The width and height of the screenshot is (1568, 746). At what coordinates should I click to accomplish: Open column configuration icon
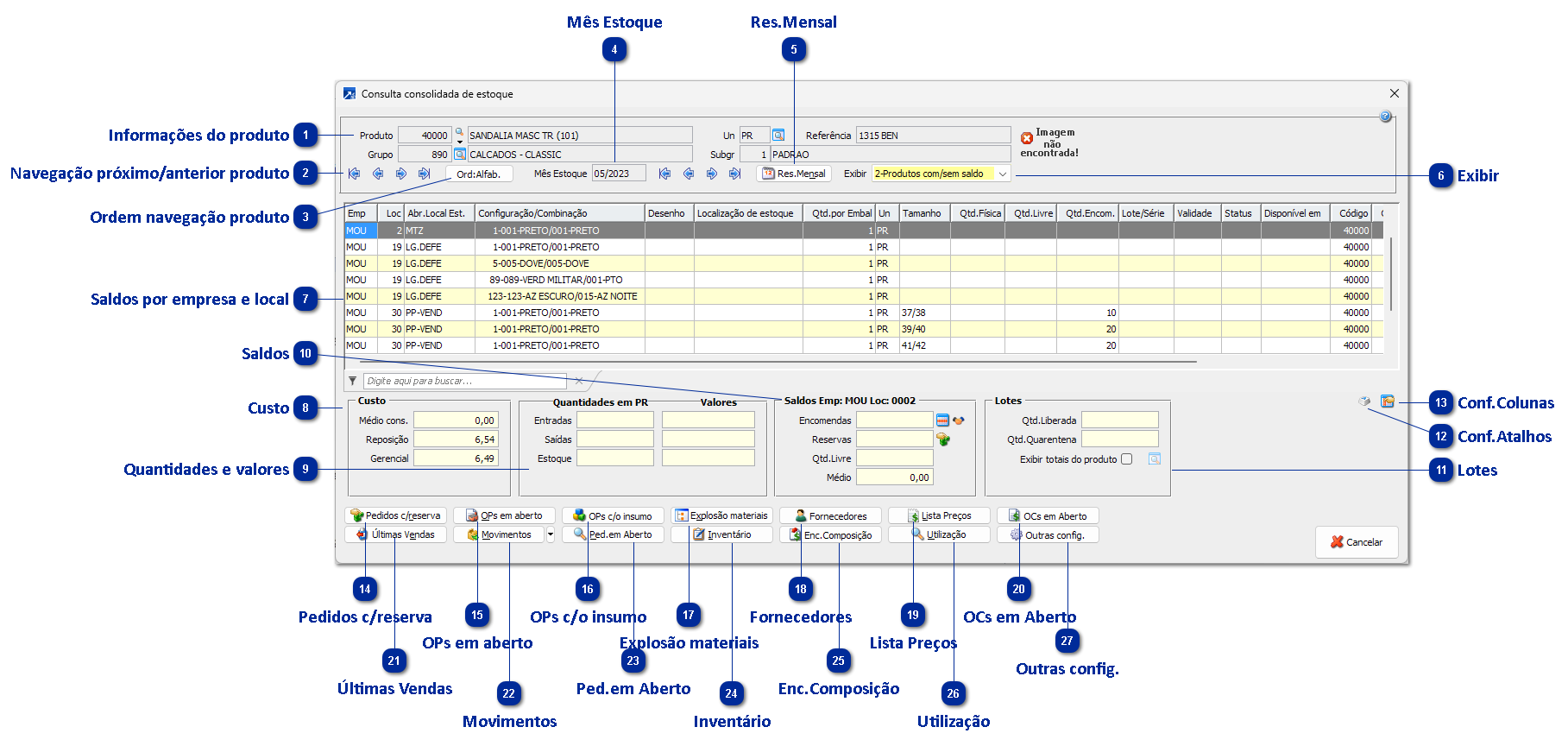[x=1388, y=401]
